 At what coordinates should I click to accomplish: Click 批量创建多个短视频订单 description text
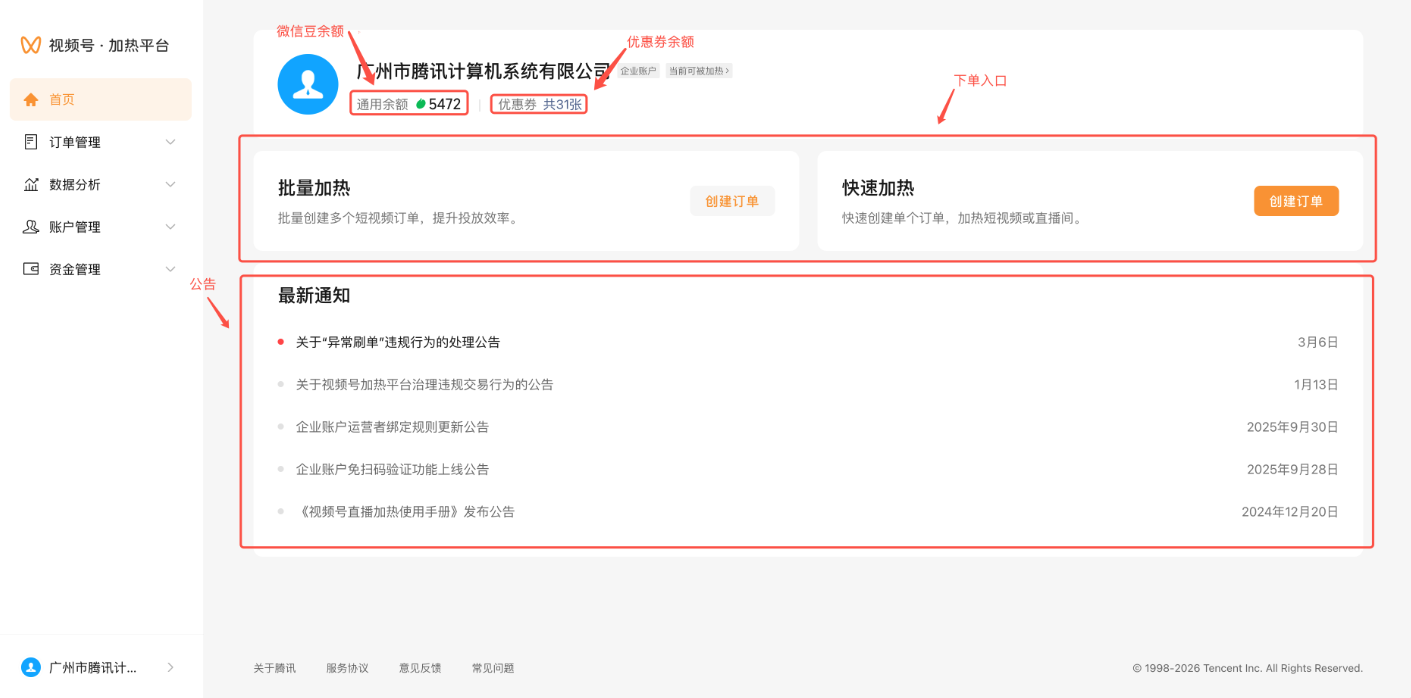[x=398, y=217]
